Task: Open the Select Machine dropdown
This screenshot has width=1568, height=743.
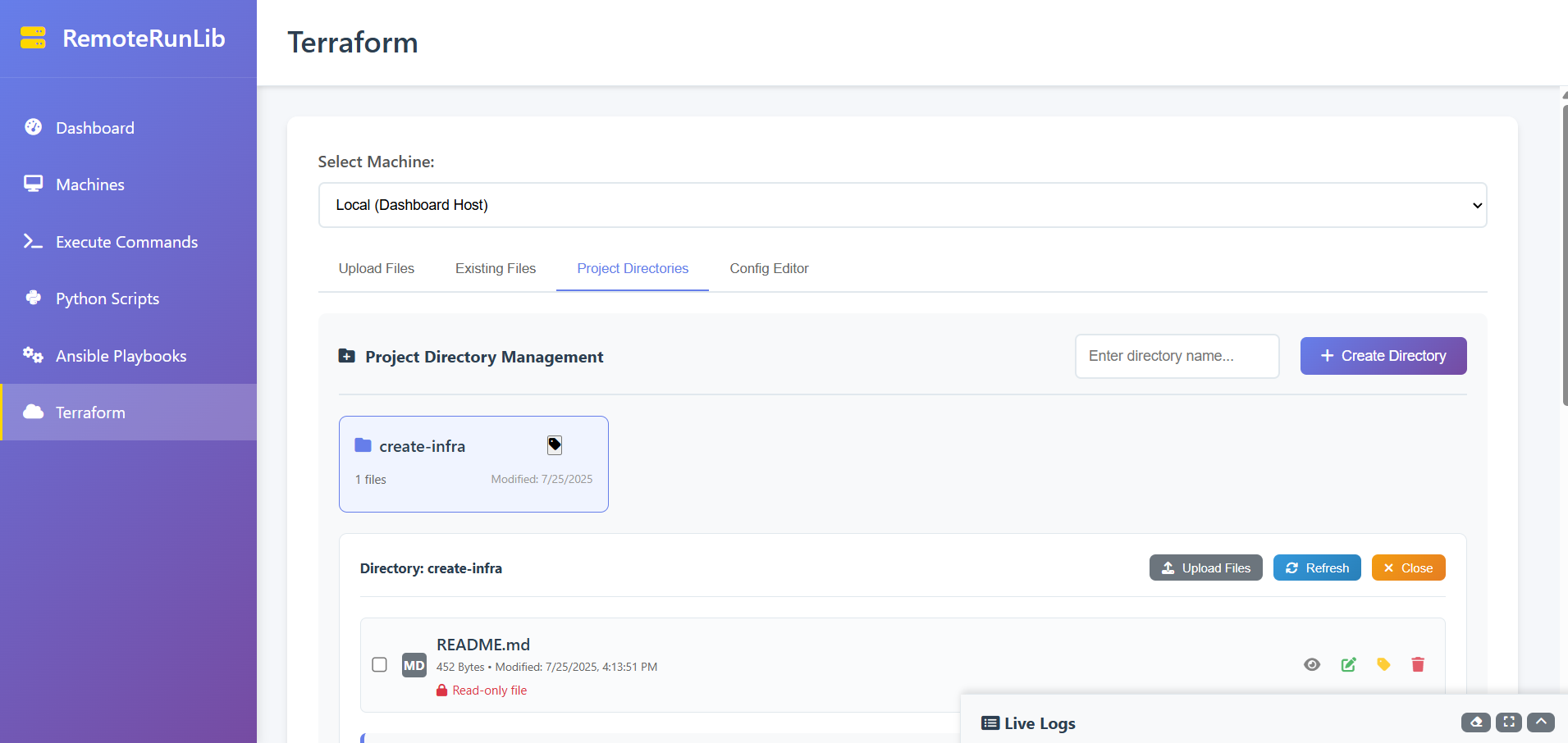Action: tap(903, 205)
